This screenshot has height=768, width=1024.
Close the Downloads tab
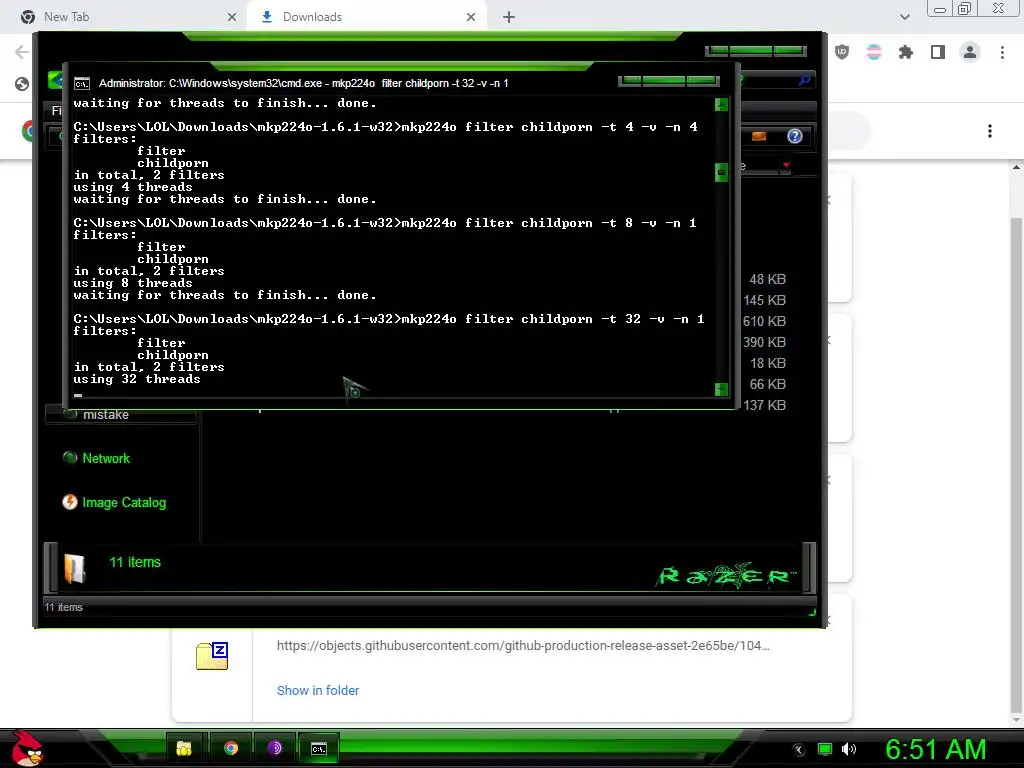471,17
